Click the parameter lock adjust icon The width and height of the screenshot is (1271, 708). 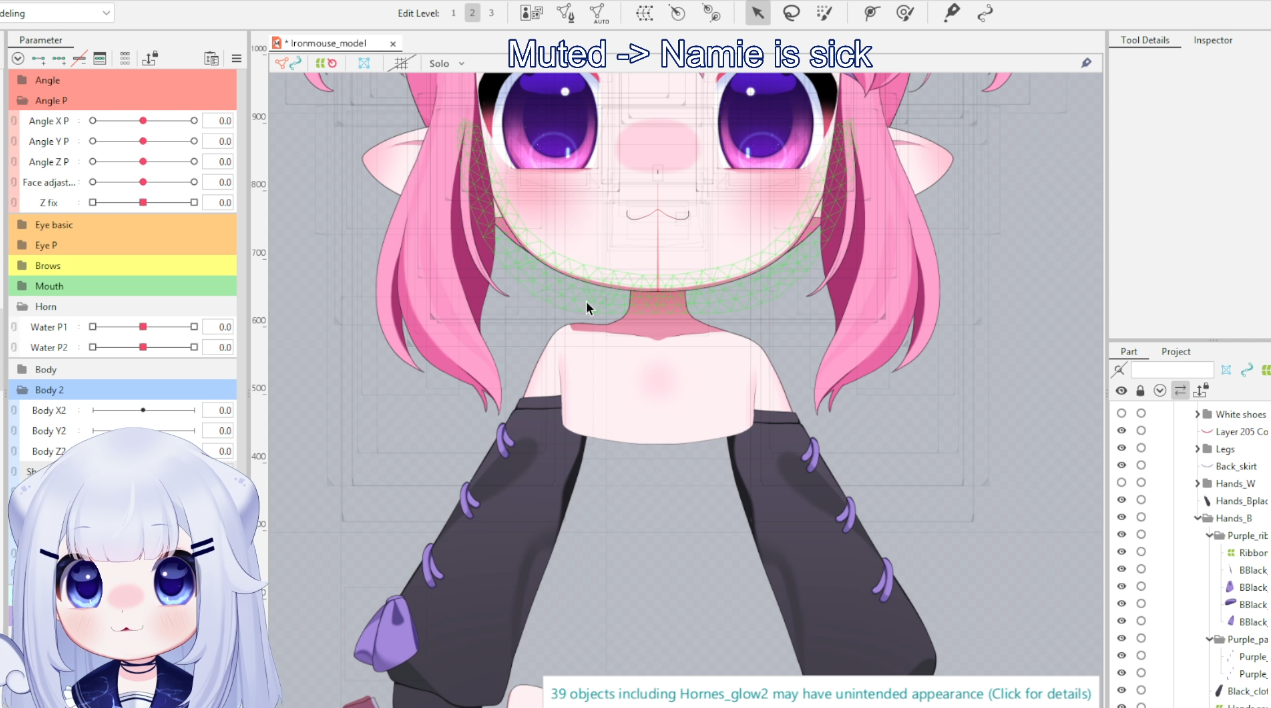pos(150,59)
